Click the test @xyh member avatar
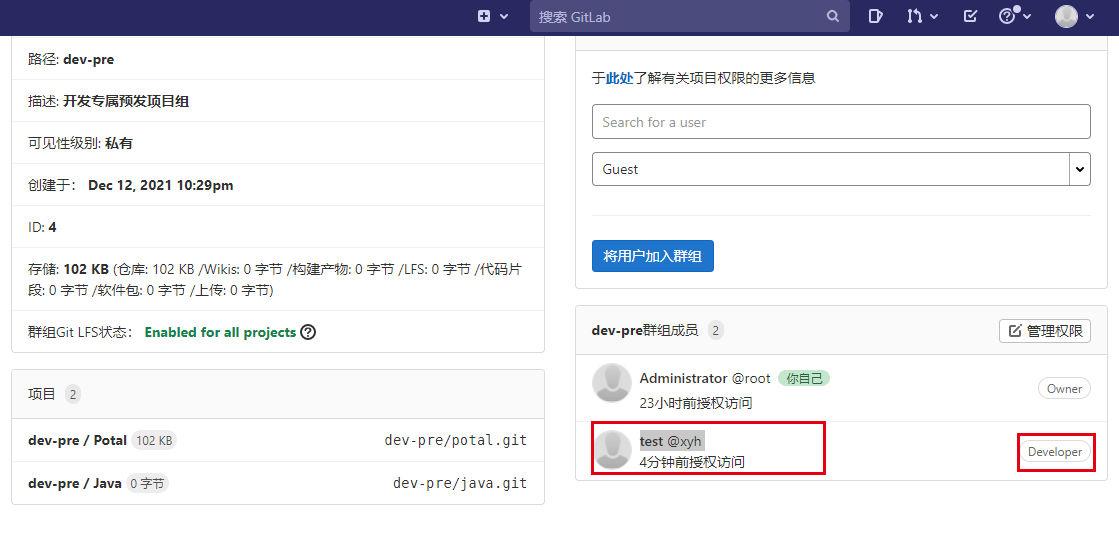This screenshot has height=535, width=1119. pos(612,449)
